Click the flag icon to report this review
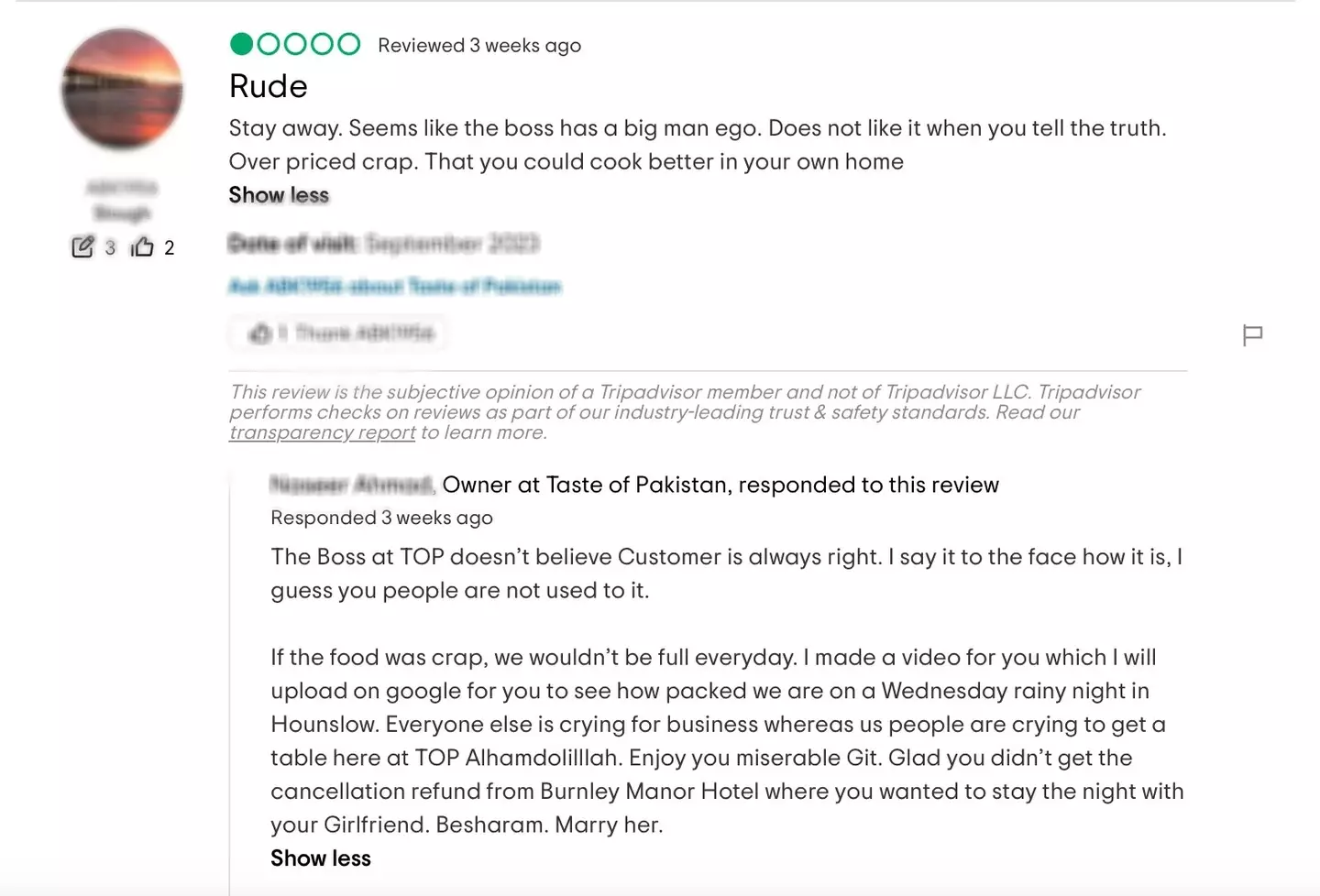The image size is (1320, 896). [1252, 335]
